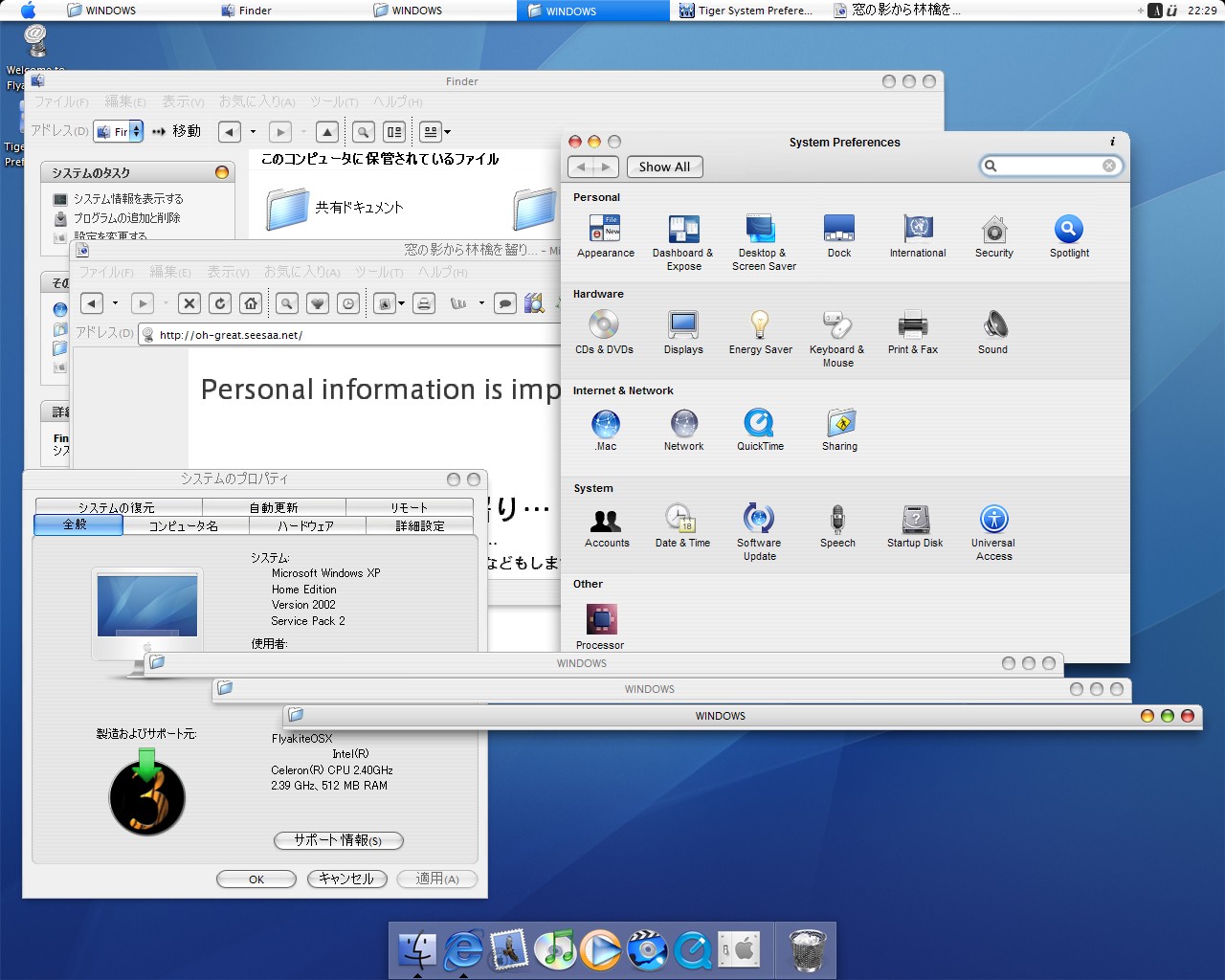
Task: Open Universal Access preferences
Action: click(x=994, y=532)
